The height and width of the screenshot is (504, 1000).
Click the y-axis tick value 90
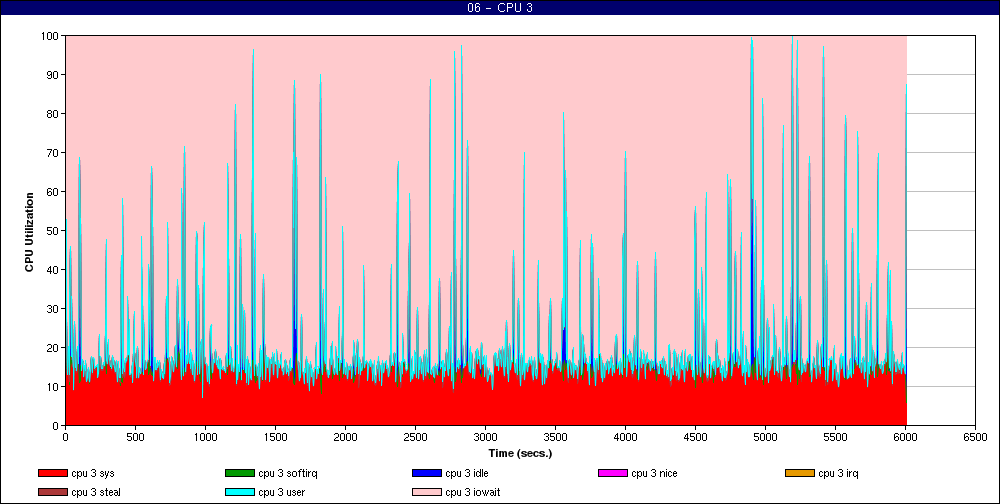click(x=53, y=75)
